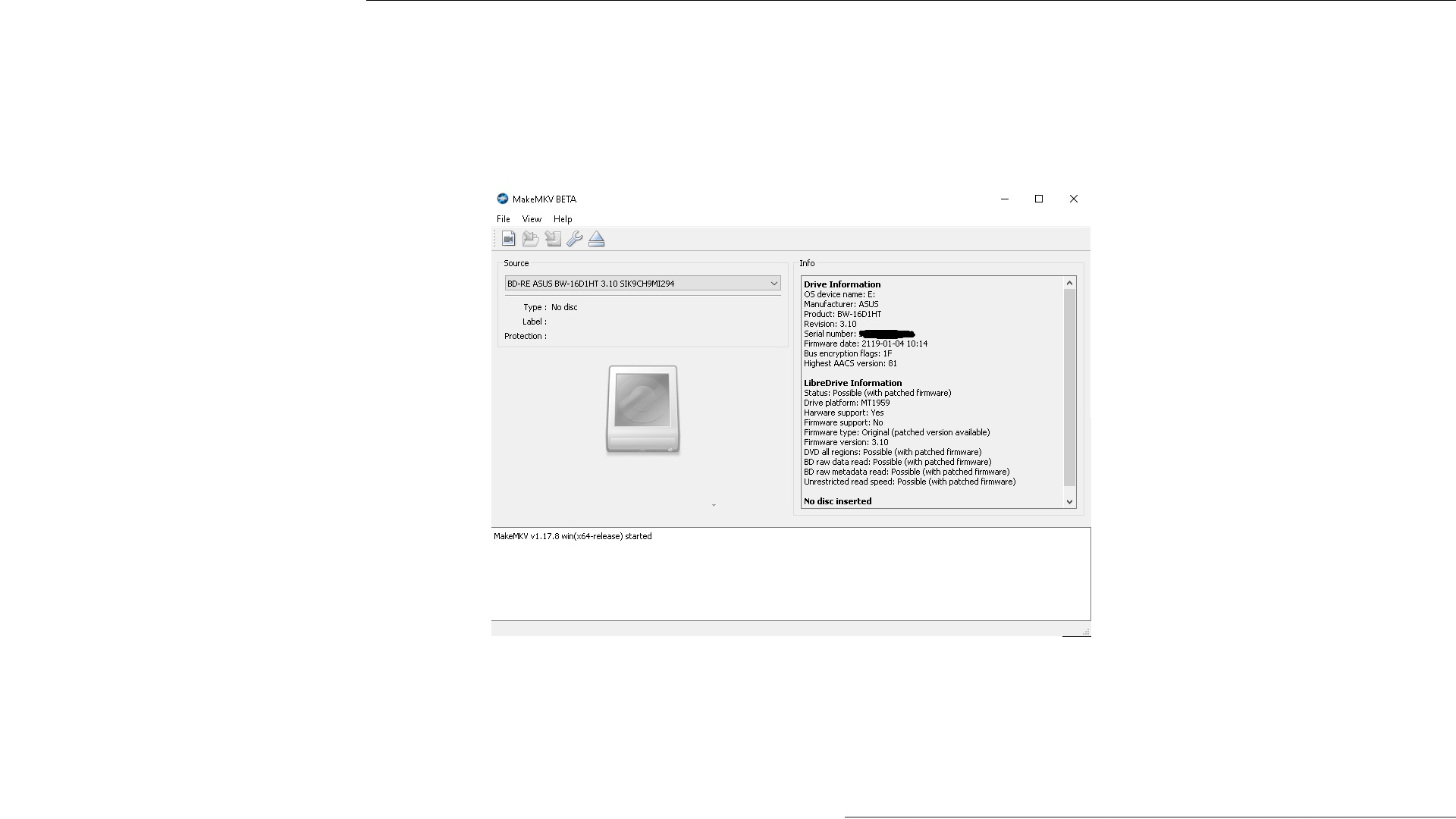Click the Backup disc toolbar icon

click(x=530, y=239)
